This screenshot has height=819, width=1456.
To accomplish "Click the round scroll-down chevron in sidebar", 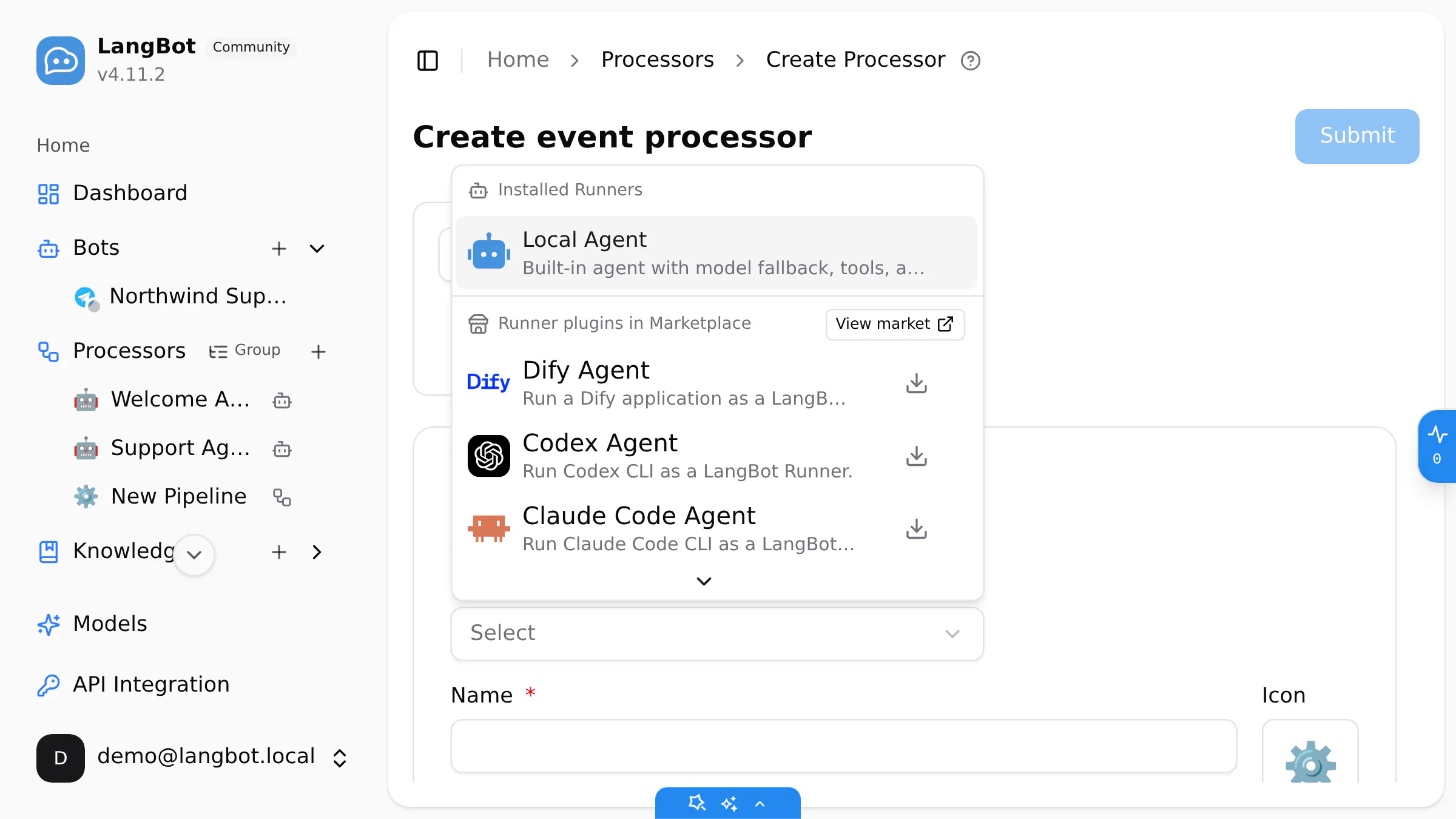I will [x=194, y=554].
